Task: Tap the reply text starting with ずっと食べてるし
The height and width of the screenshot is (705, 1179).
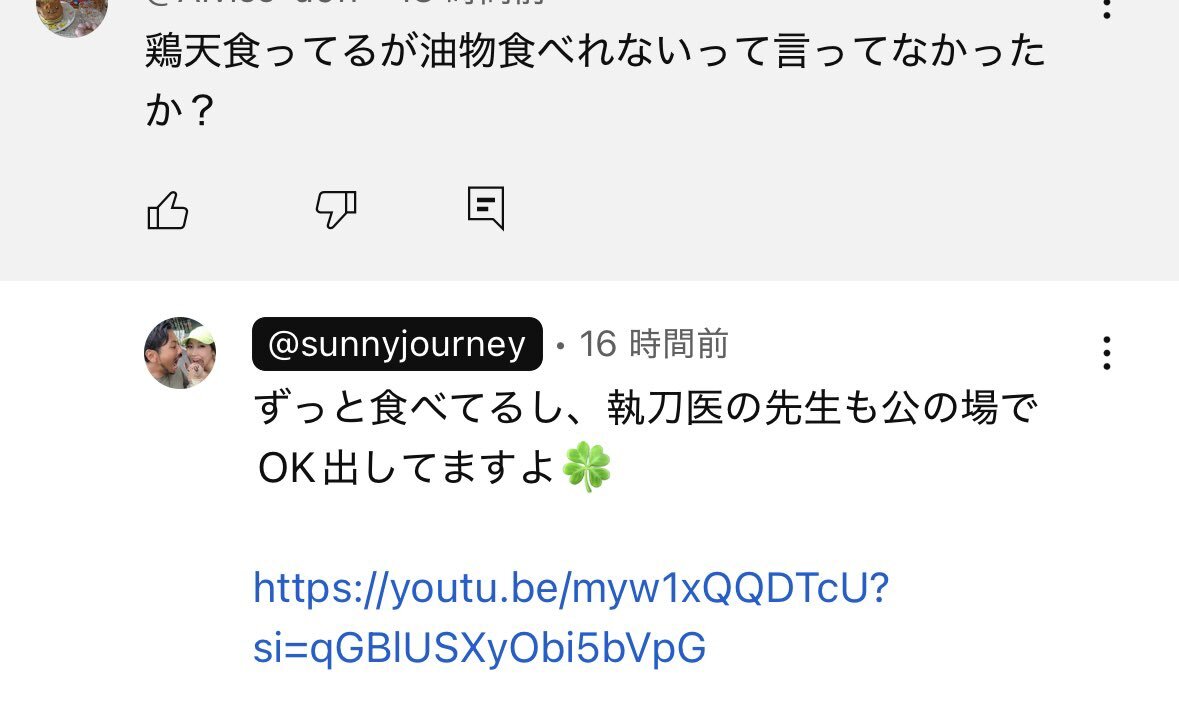Action: click(x=647, y=408)
